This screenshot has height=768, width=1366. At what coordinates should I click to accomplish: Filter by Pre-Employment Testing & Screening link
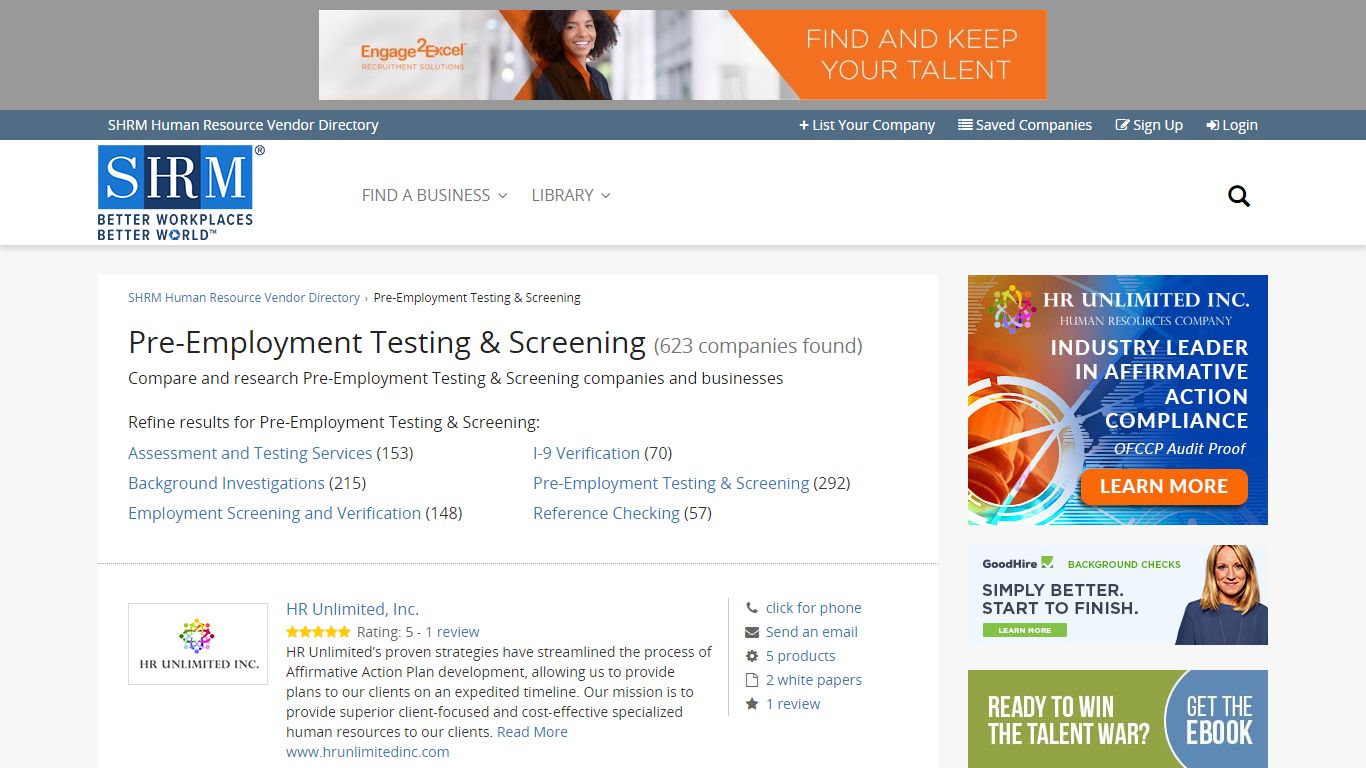coord(671,483)
